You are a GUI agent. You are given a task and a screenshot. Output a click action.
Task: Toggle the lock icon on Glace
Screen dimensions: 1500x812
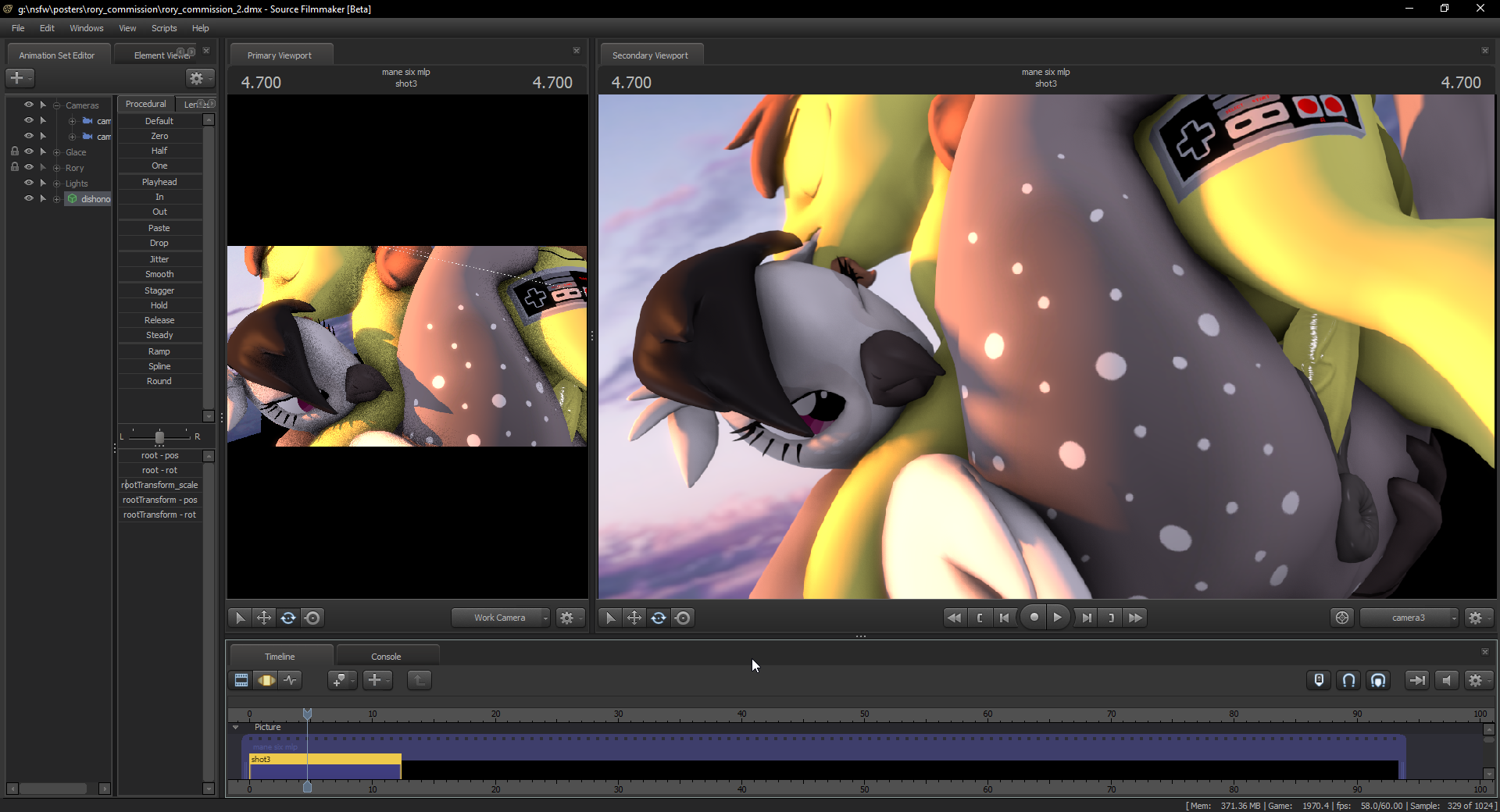pos(15,151)
